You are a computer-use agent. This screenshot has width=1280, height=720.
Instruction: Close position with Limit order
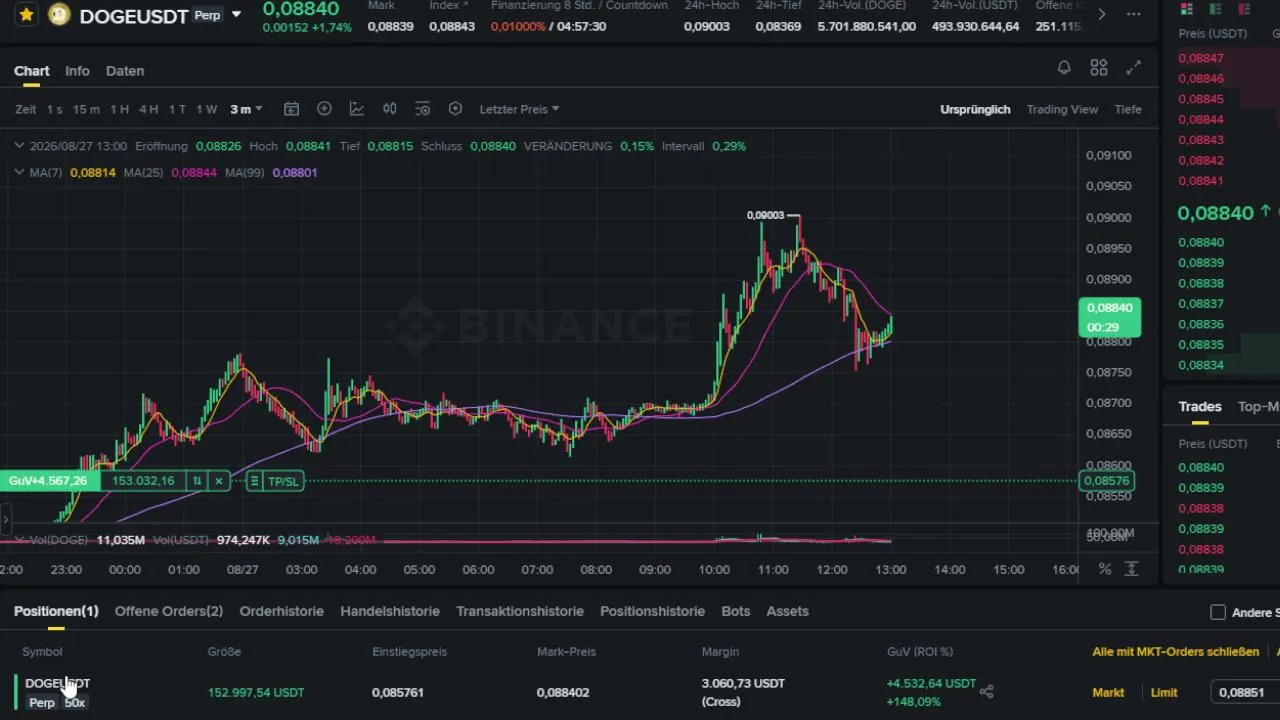point(1164,692)
